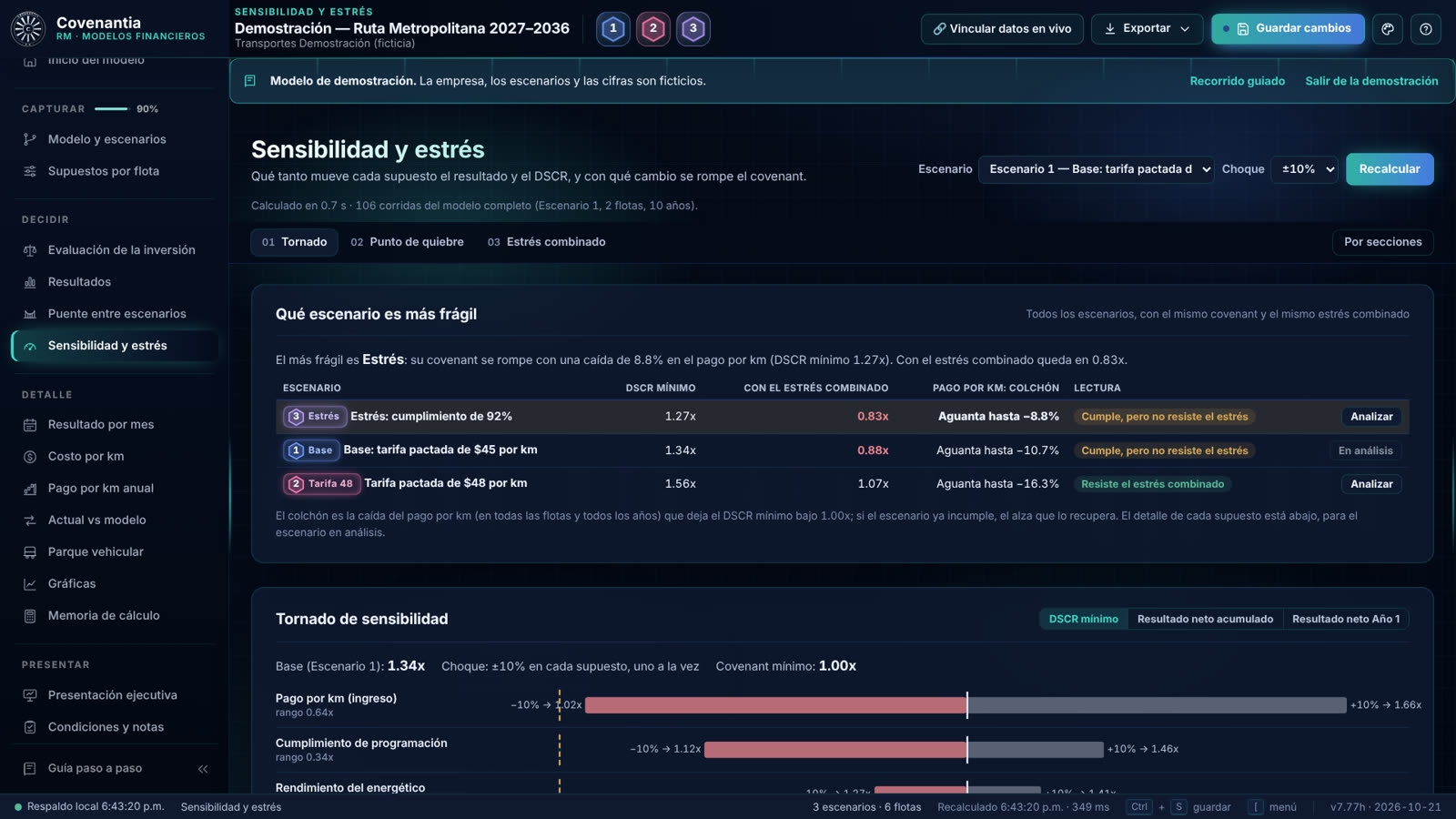
Task: Open the 03 Estrés combinado tab
Action: tap(546, 242)
